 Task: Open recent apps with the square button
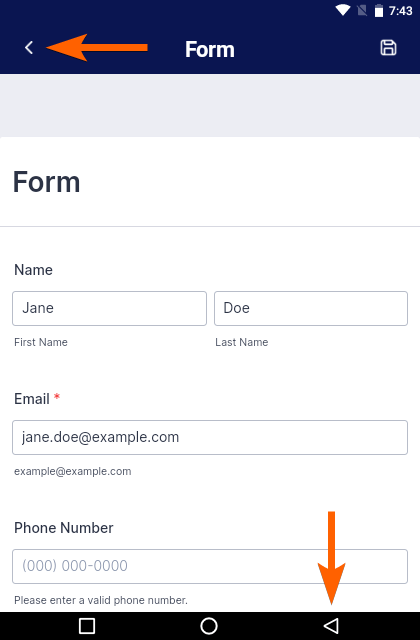coord(87,626)
